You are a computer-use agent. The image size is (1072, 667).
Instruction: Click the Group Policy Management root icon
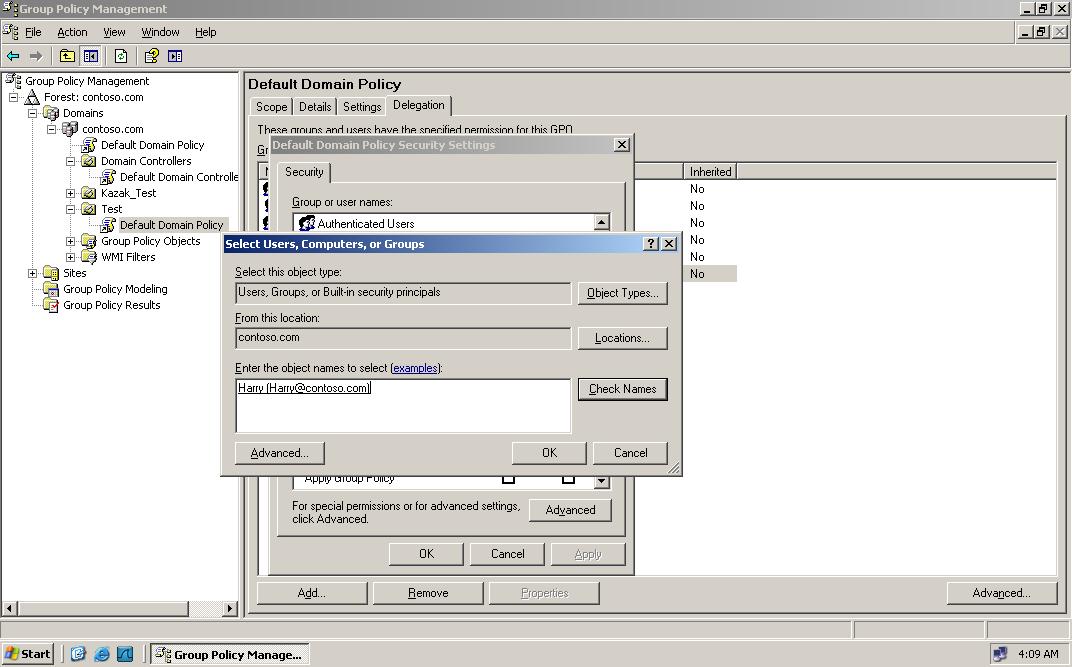click(x=13, y=81)
